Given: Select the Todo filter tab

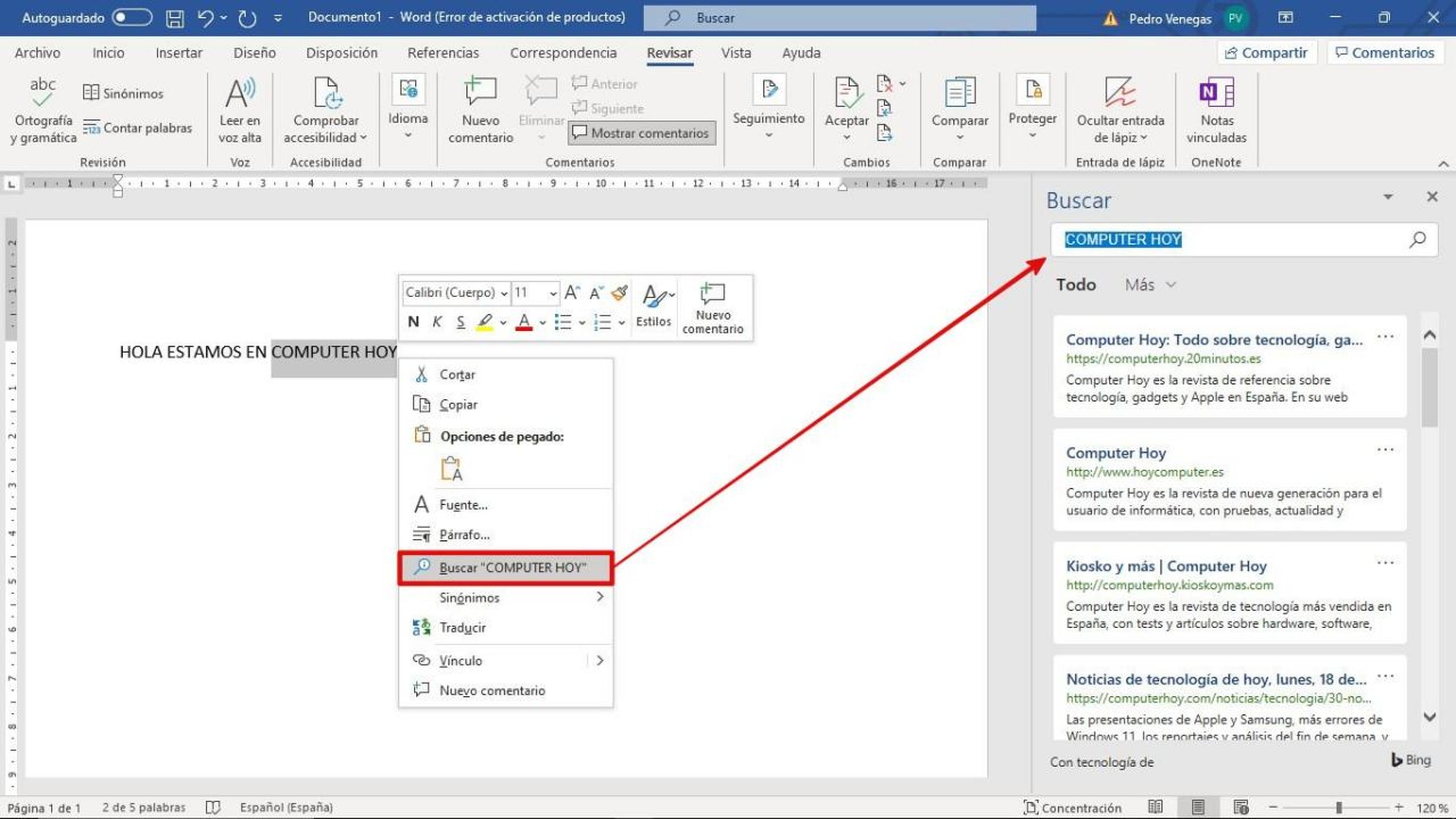Looking at the screenshot, I should pyautogui.click(x=1076, y=284).
